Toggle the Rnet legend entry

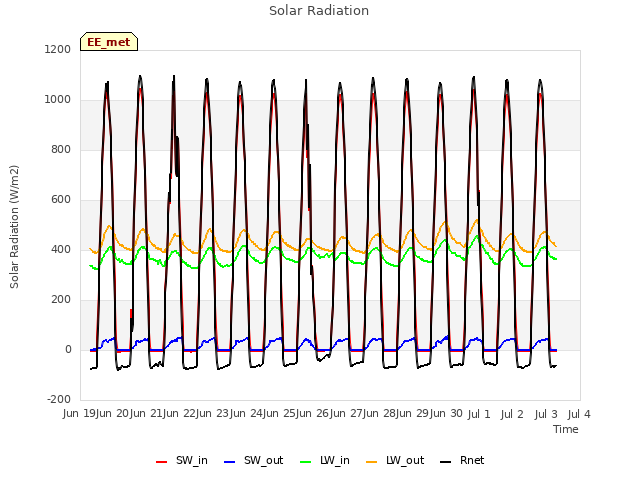pyautogui.click(x=462, y=460)
